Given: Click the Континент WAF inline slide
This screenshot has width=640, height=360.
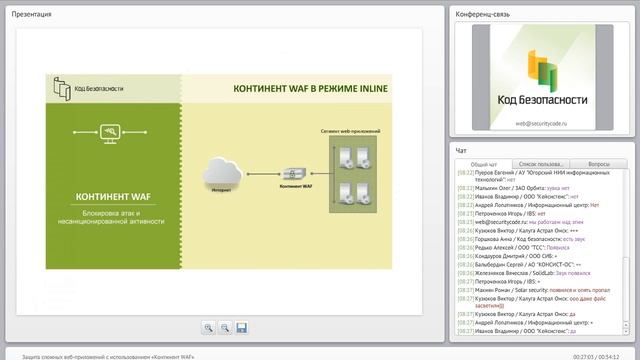Looking at the screenshot, I should point(219,171).
